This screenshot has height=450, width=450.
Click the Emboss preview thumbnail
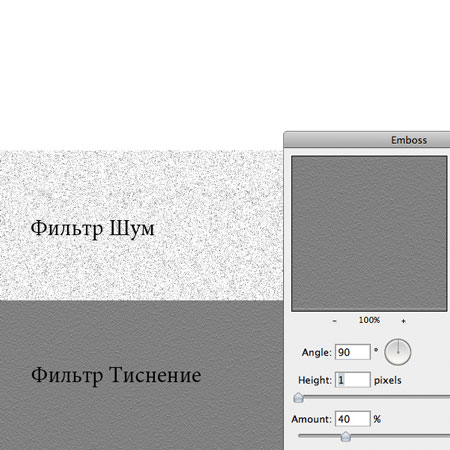(x=369, y=234)
